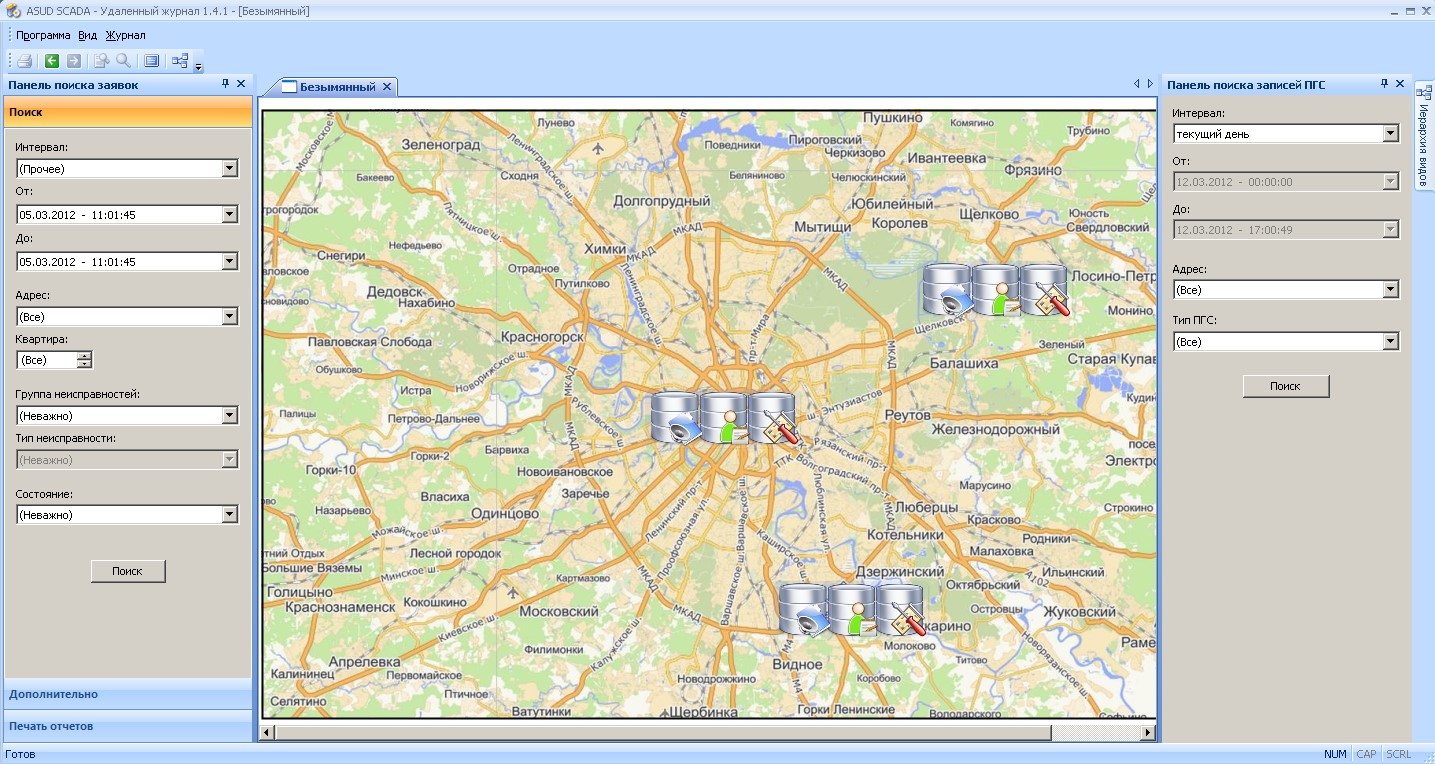Viewport: 1435px width, 764px height.
Task: Toggle pin on Панель поиска записей ПГС
Action: coord(1384,84)
